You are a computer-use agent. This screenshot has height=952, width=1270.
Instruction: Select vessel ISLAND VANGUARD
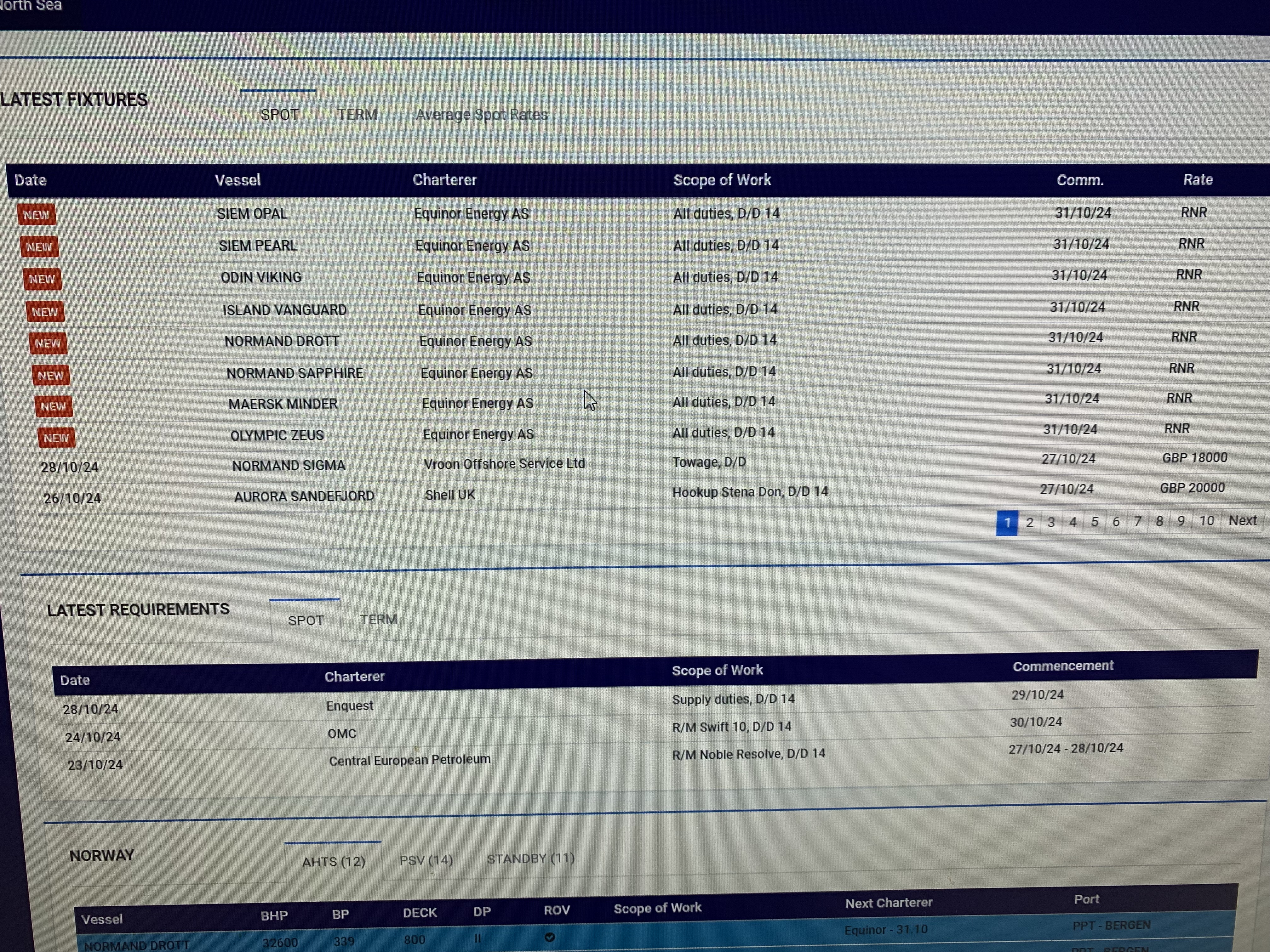point(285,310)
